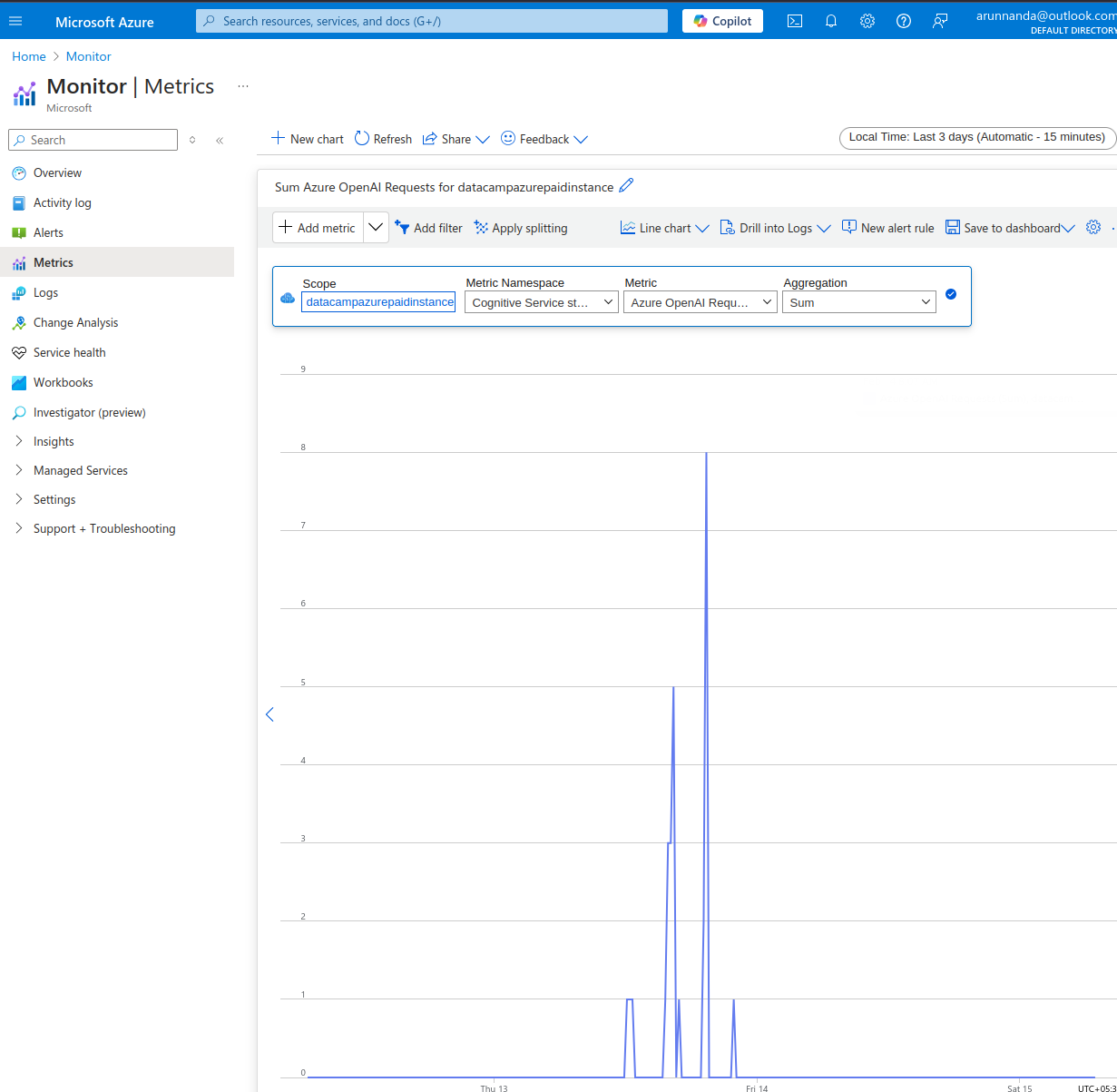Open the ellipsis next to Monitor Metrics title
This screenshot has height=1092, width=1117.
tap(243, 86)
